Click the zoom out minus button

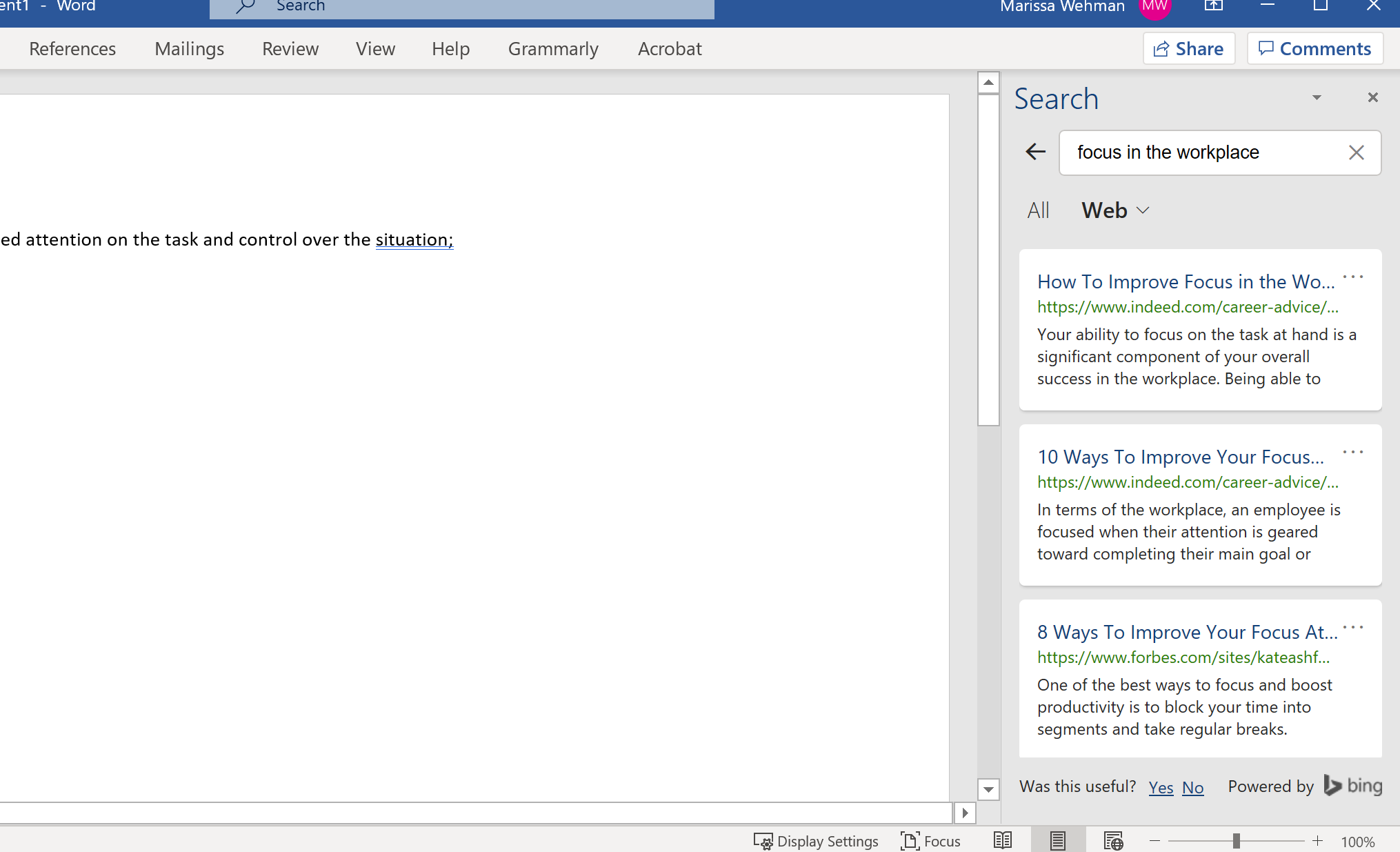tap(1154, 841)
